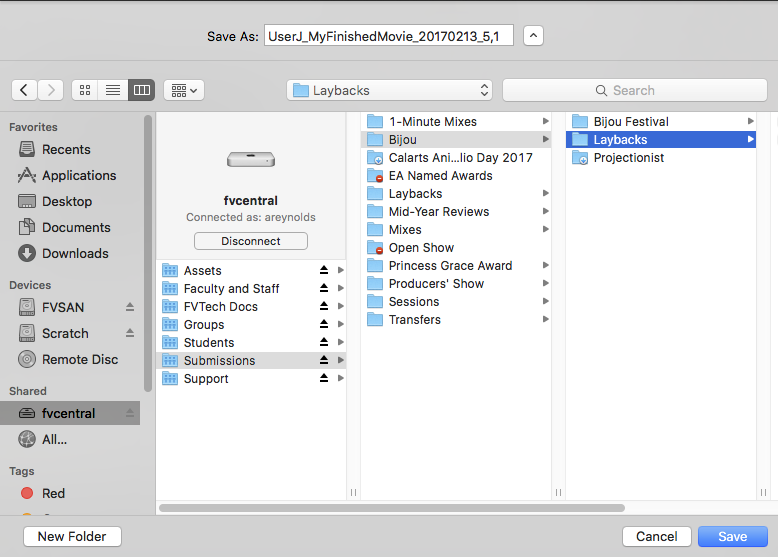The width and height of the screenshot is (778, 557).
Task: Eject the FVTech Docs share
Action: click(324, 306)
